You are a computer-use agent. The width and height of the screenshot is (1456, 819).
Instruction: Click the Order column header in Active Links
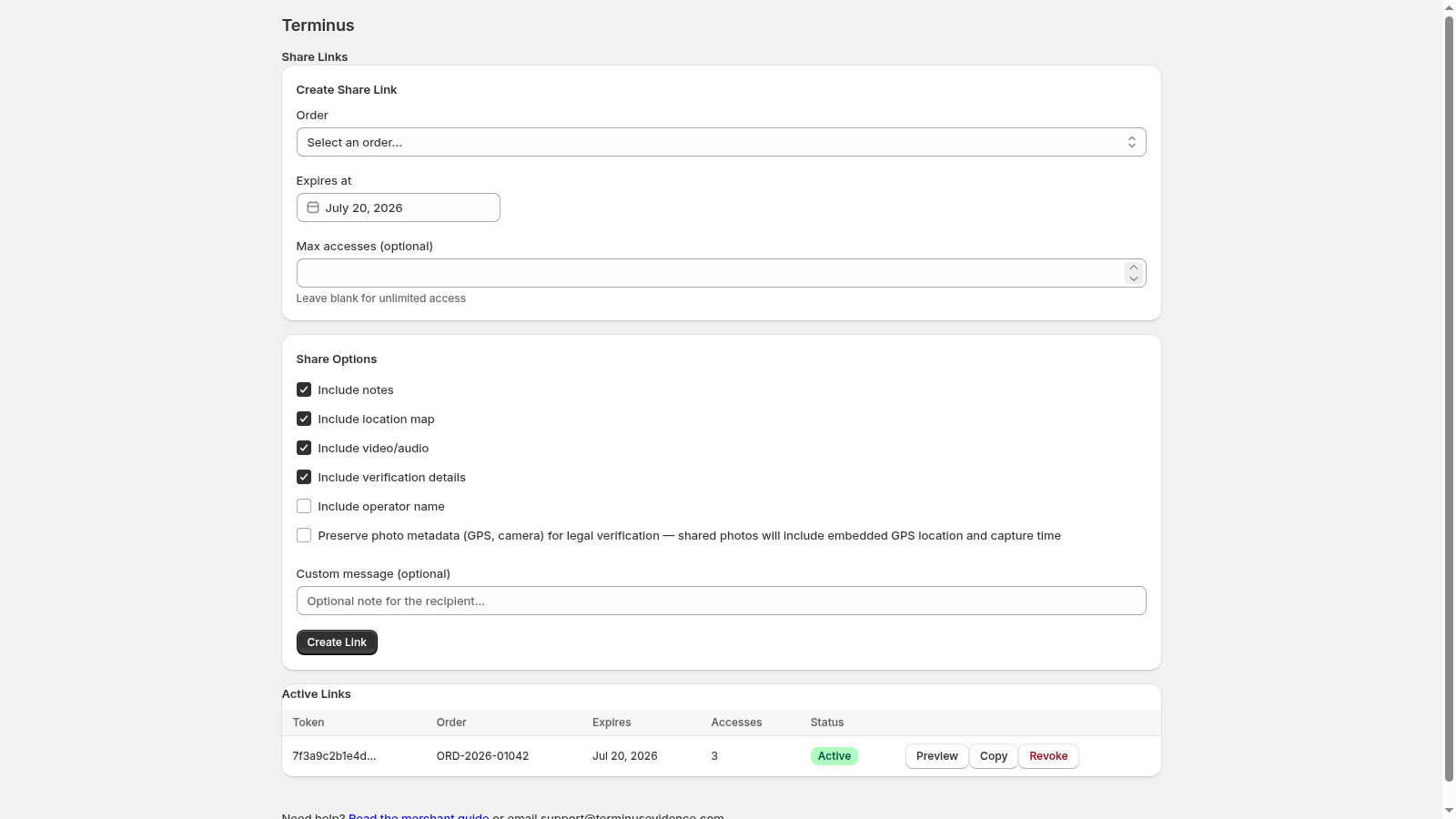click(x=451, y=723)
